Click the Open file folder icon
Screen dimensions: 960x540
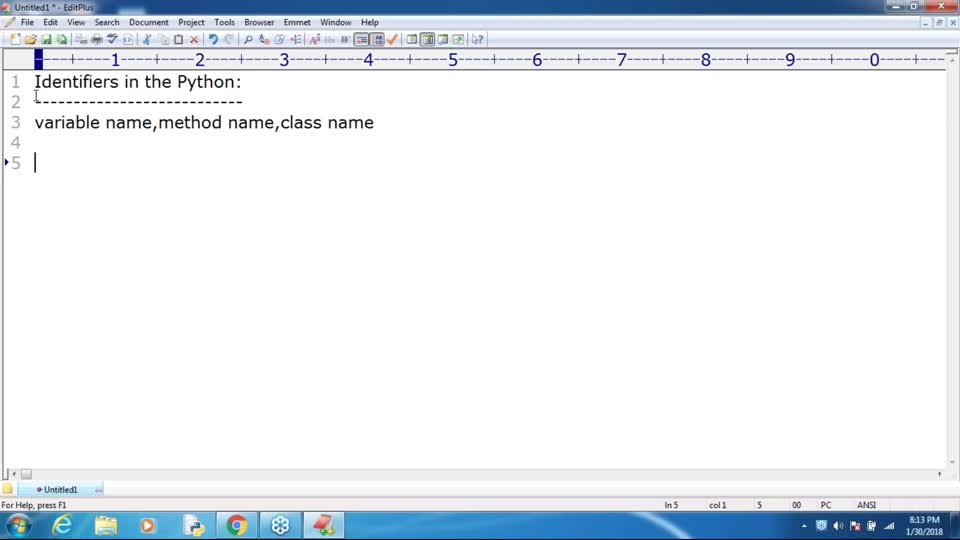31,40
